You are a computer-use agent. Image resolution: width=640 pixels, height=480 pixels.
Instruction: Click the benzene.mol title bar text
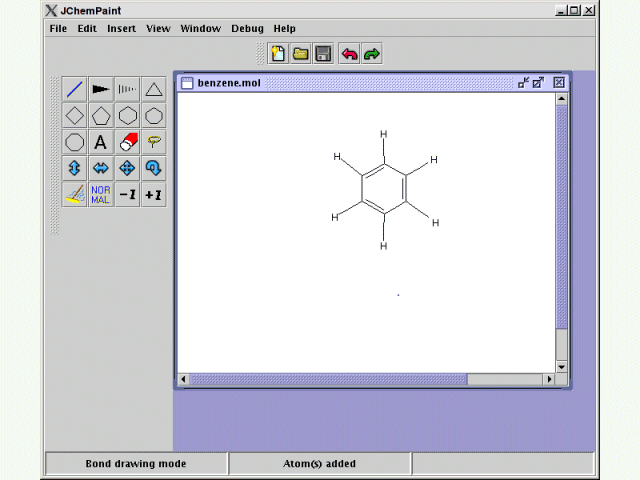pos(229,83)
